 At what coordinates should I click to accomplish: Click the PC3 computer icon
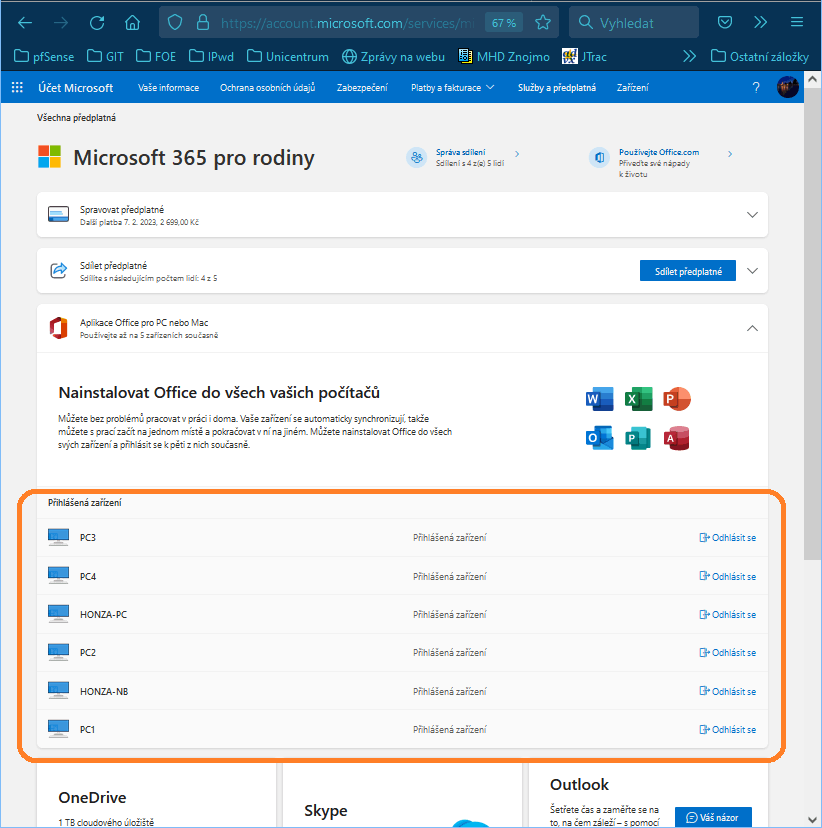pos(58,538)
